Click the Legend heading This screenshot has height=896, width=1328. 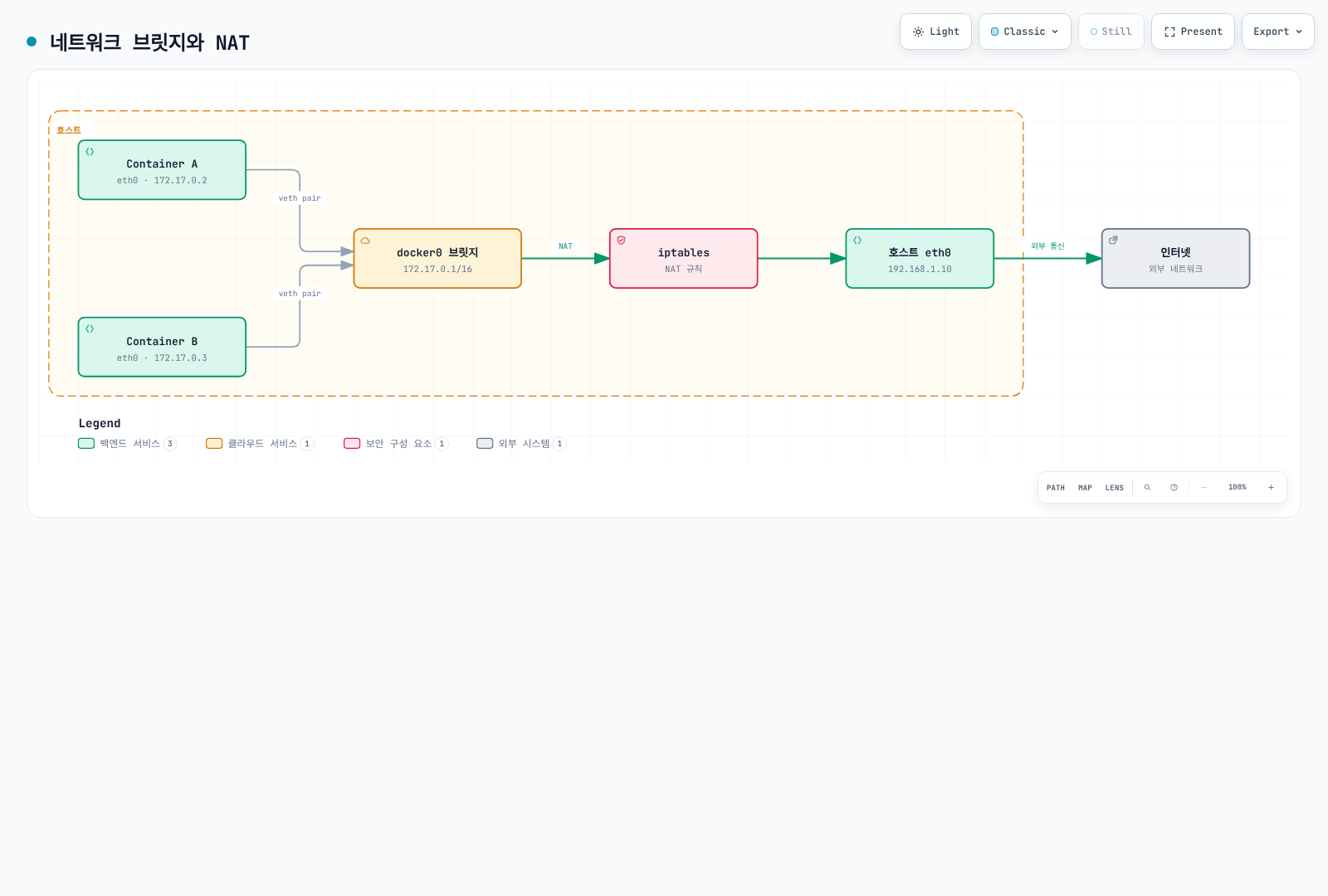coord(100,423)
